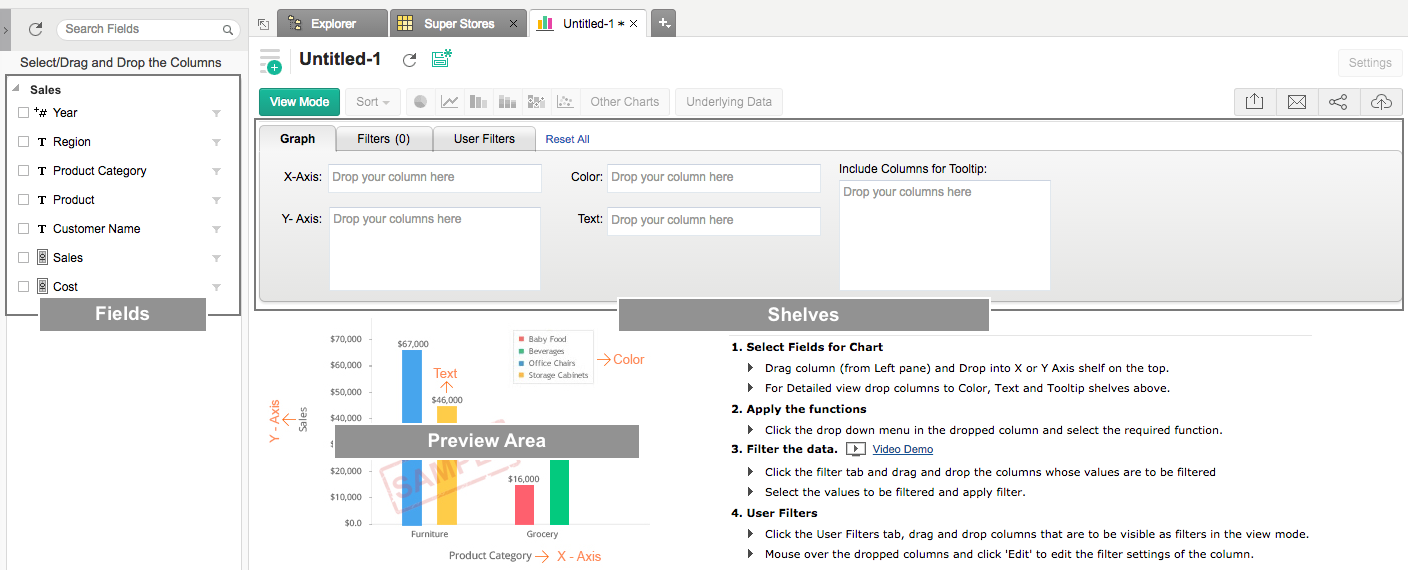Click the Sales column numeric type icon
This screenshot has width=1408, height=570.
[42, 258]
